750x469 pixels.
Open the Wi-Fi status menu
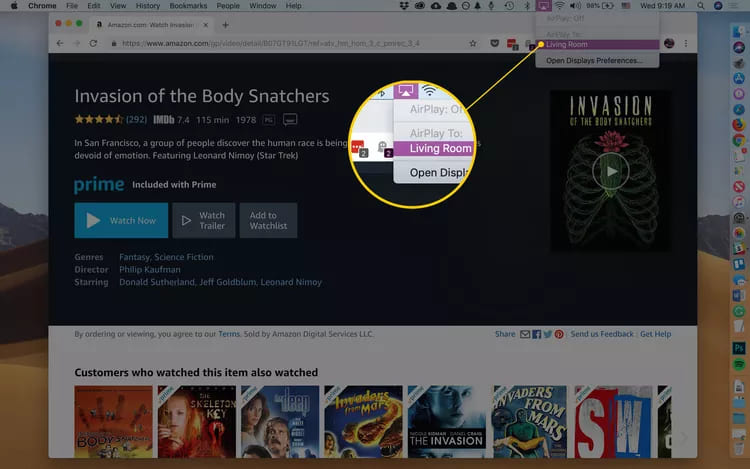[x=559, y=6]
